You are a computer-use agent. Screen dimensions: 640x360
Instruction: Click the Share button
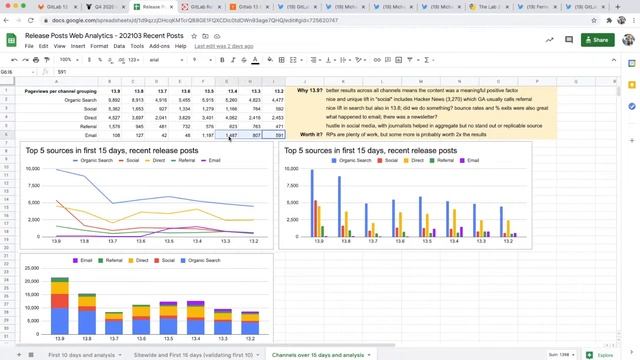(x=598, y=40)
